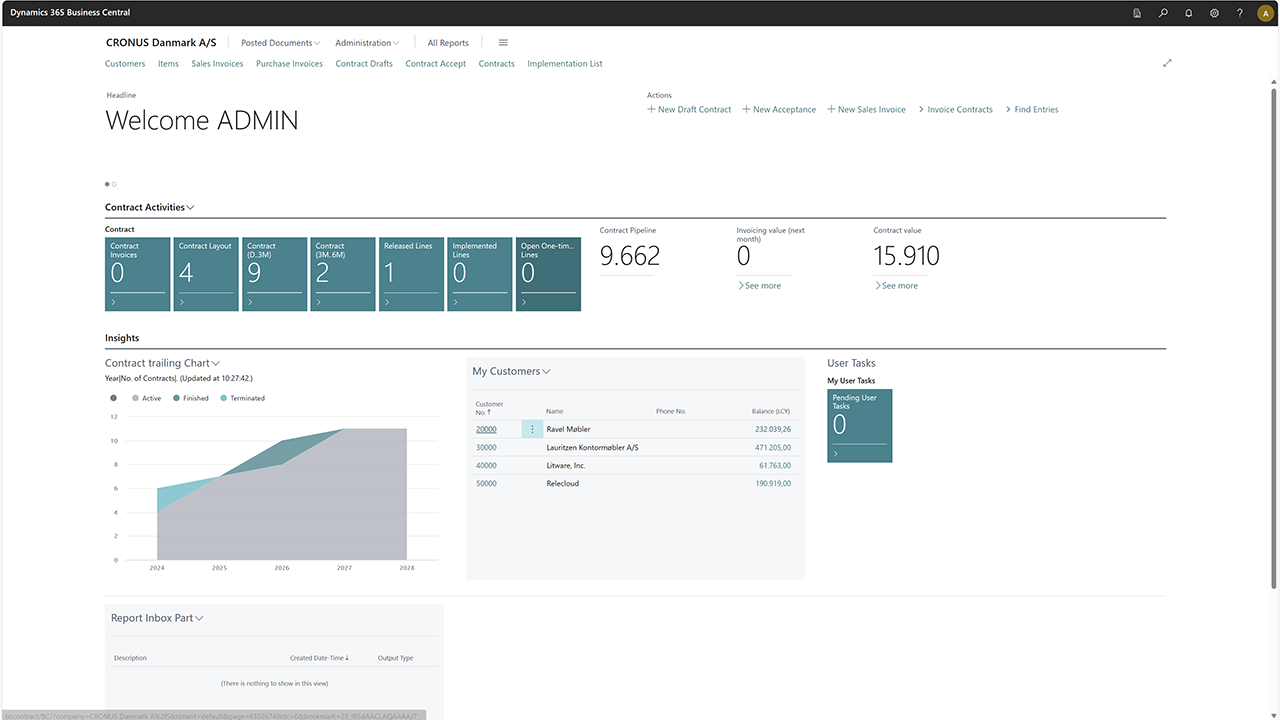Image resolution: width=1280 pixels, height=720 pixels.
Task: Expand Posted Documents menu
Action: tap(281, 43)
